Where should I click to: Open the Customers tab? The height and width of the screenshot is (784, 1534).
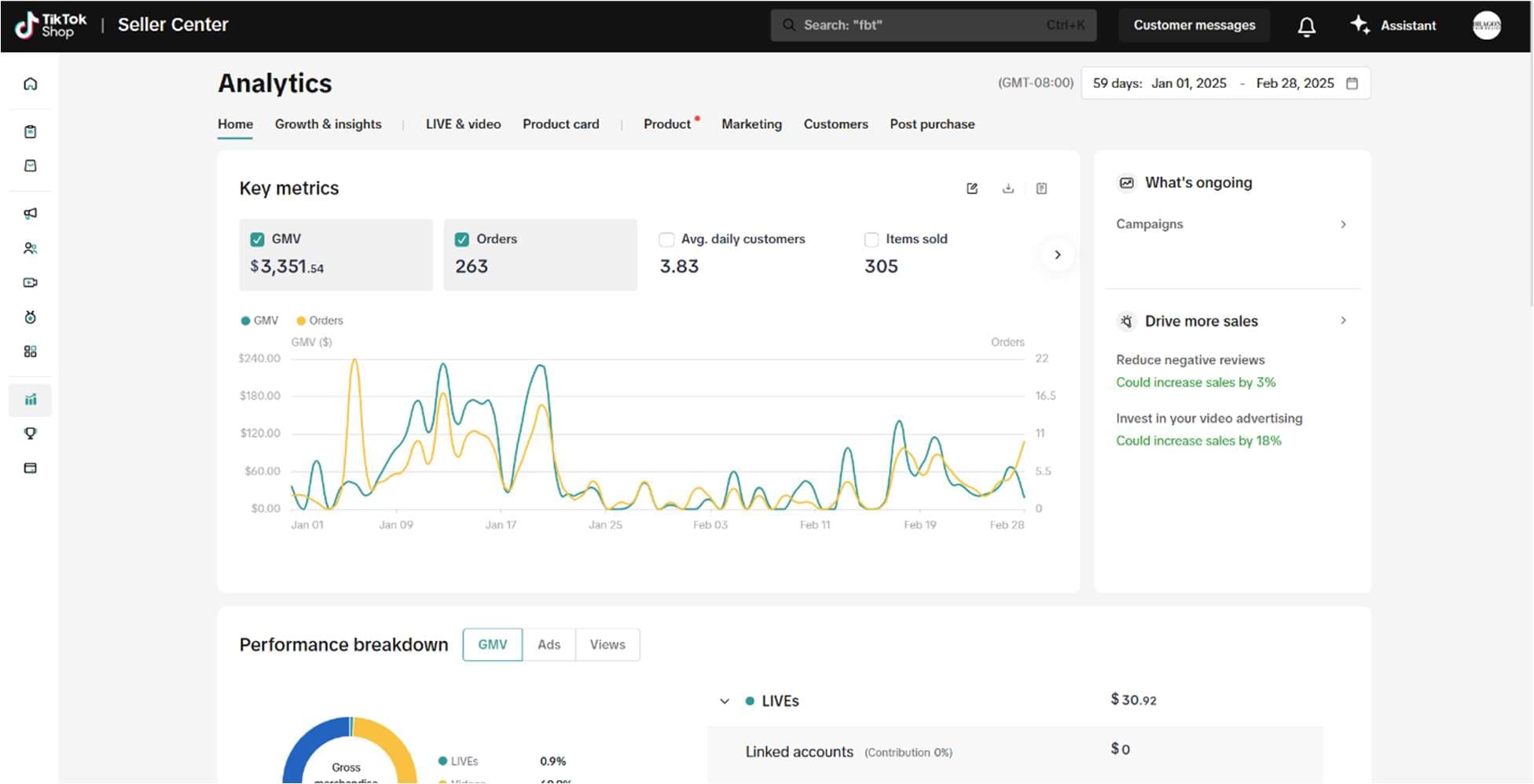coord(835,124)
